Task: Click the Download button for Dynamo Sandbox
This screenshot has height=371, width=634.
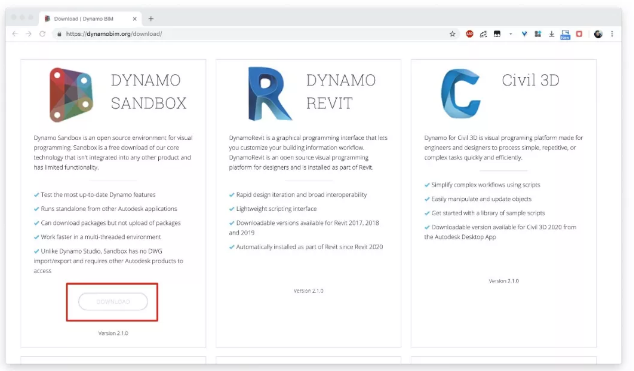Action: [x=113, y=301]
